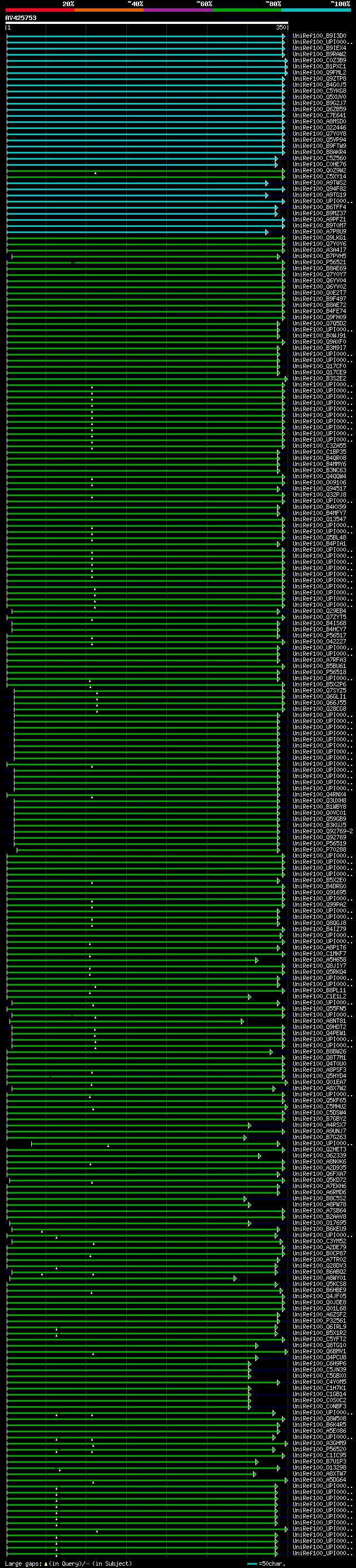Open the UniRef100_P56521 label
Viewport: 356px width, 1568px height.
pyautogui.click(x=319, y=263)
